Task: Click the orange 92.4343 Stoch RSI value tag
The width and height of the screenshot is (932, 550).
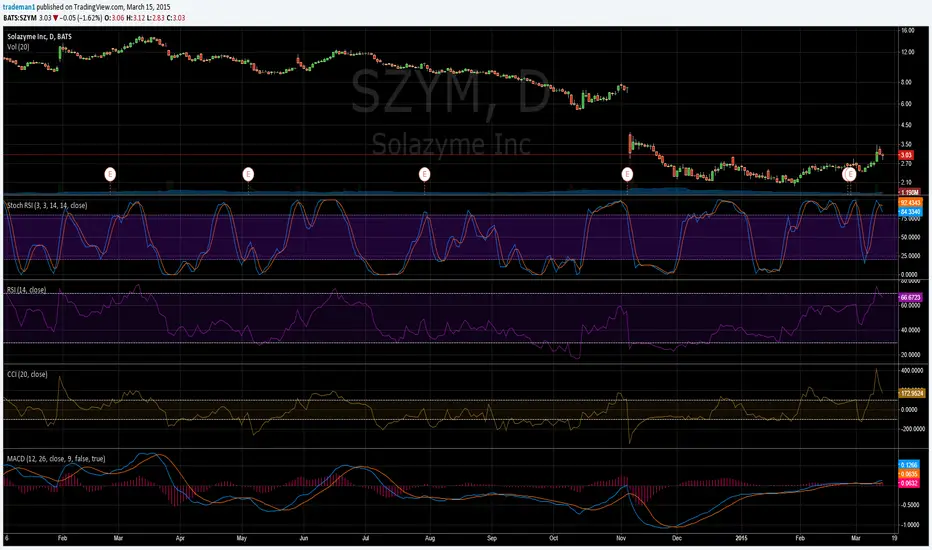Action: click(910, 203)
